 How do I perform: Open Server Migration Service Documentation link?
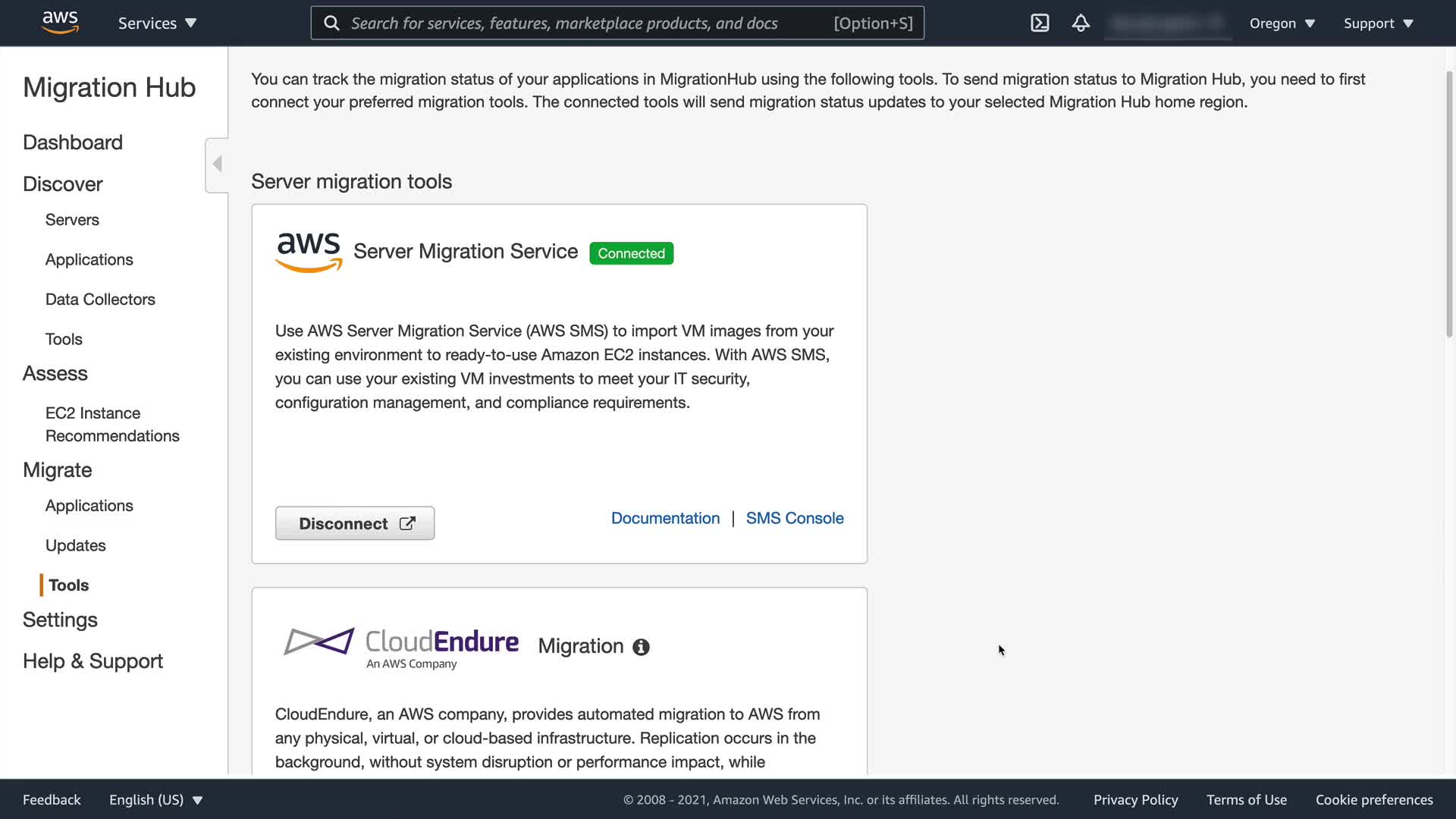[665, 519]
